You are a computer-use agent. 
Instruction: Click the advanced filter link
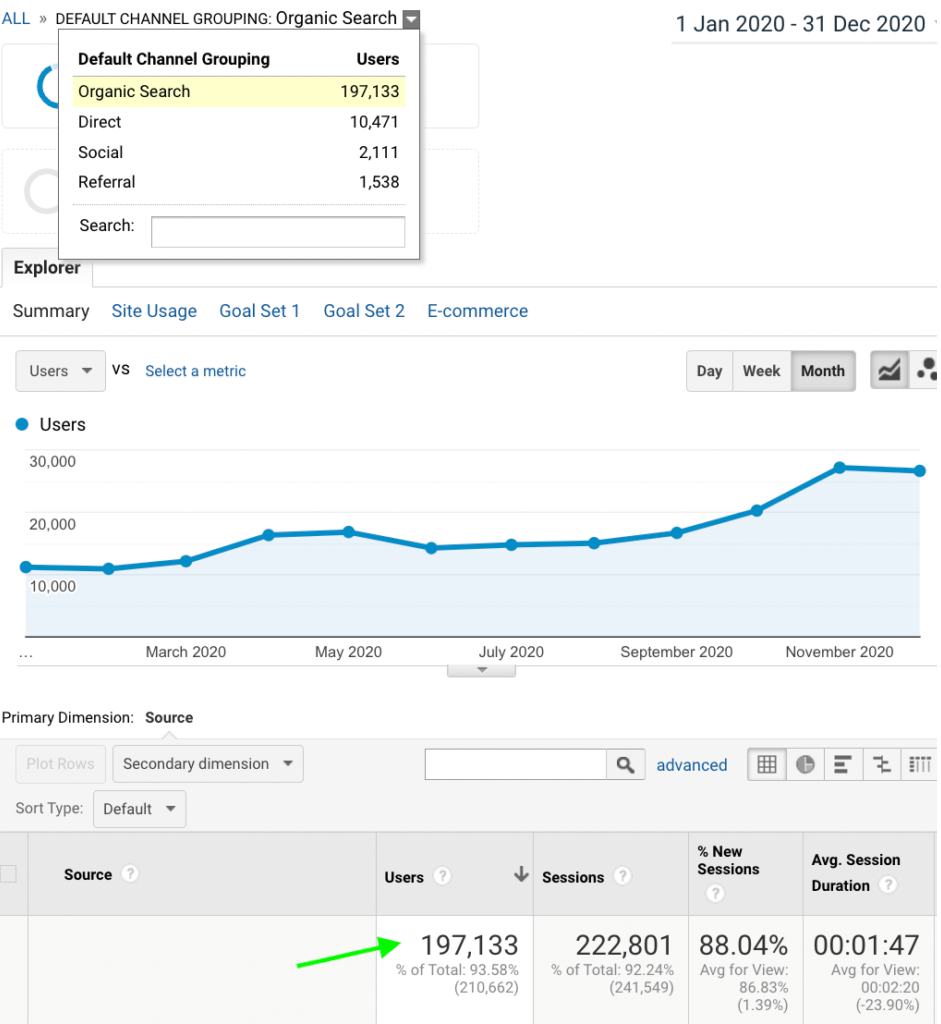pyautogui.click(x=691, y=765)
